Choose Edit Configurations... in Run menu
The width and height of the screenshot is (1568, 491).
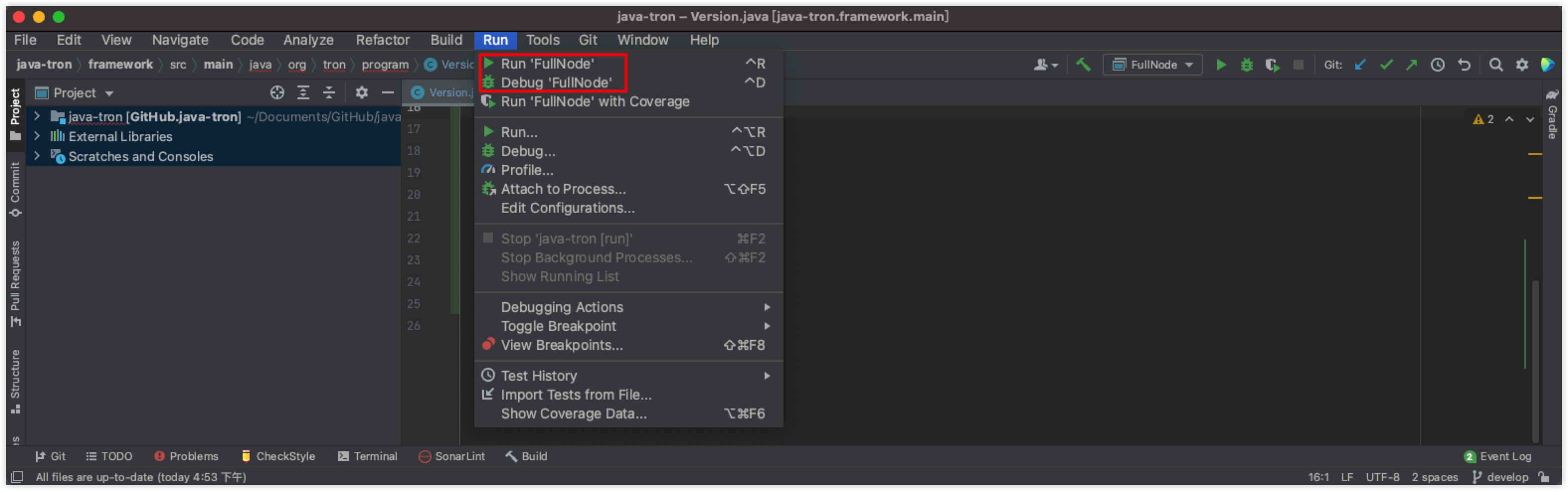(x=628, y=207)
